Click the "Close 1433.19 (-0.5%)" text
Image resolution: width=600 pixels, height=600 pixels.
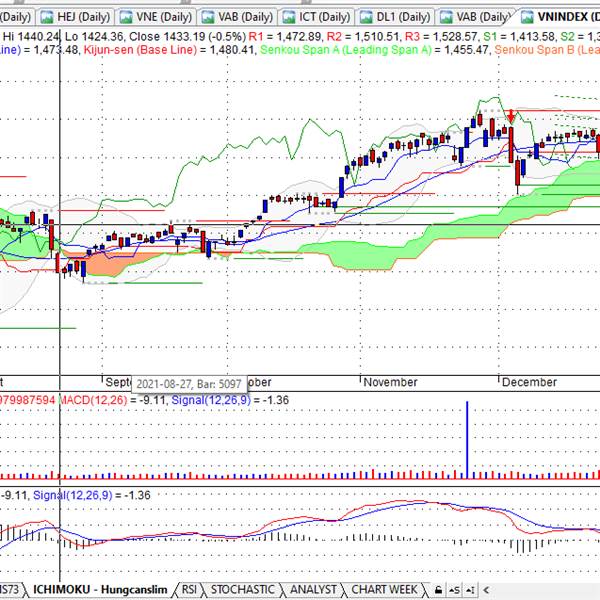point(187,37)
